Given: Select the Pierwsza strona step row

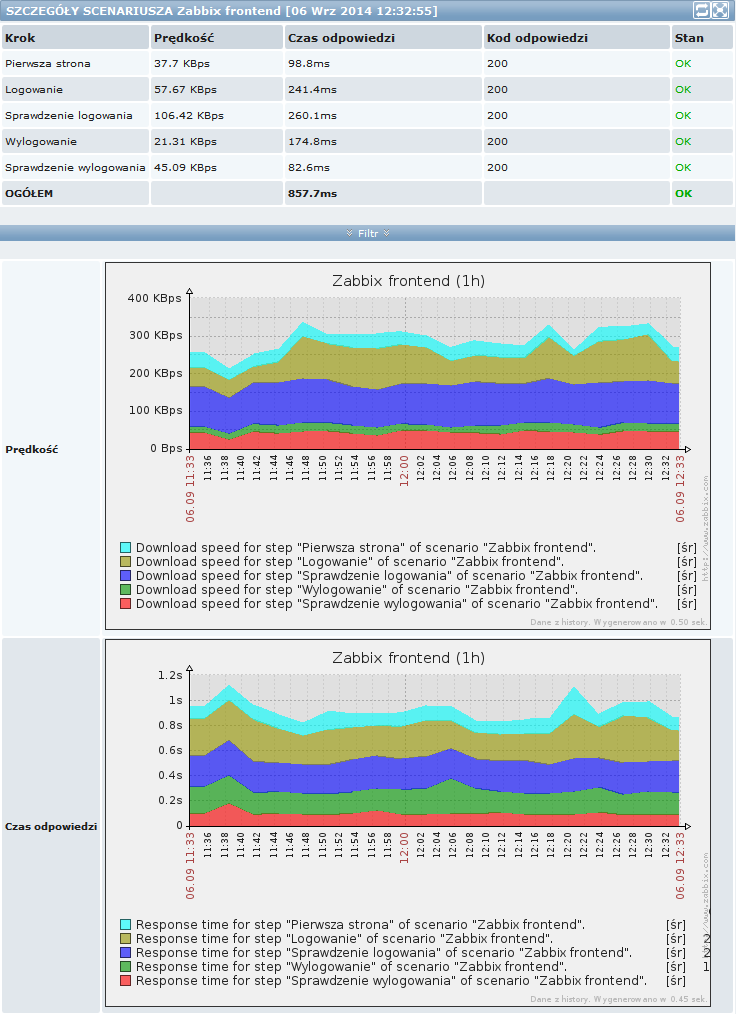Looking at the screenshot, I should (367, 63).
